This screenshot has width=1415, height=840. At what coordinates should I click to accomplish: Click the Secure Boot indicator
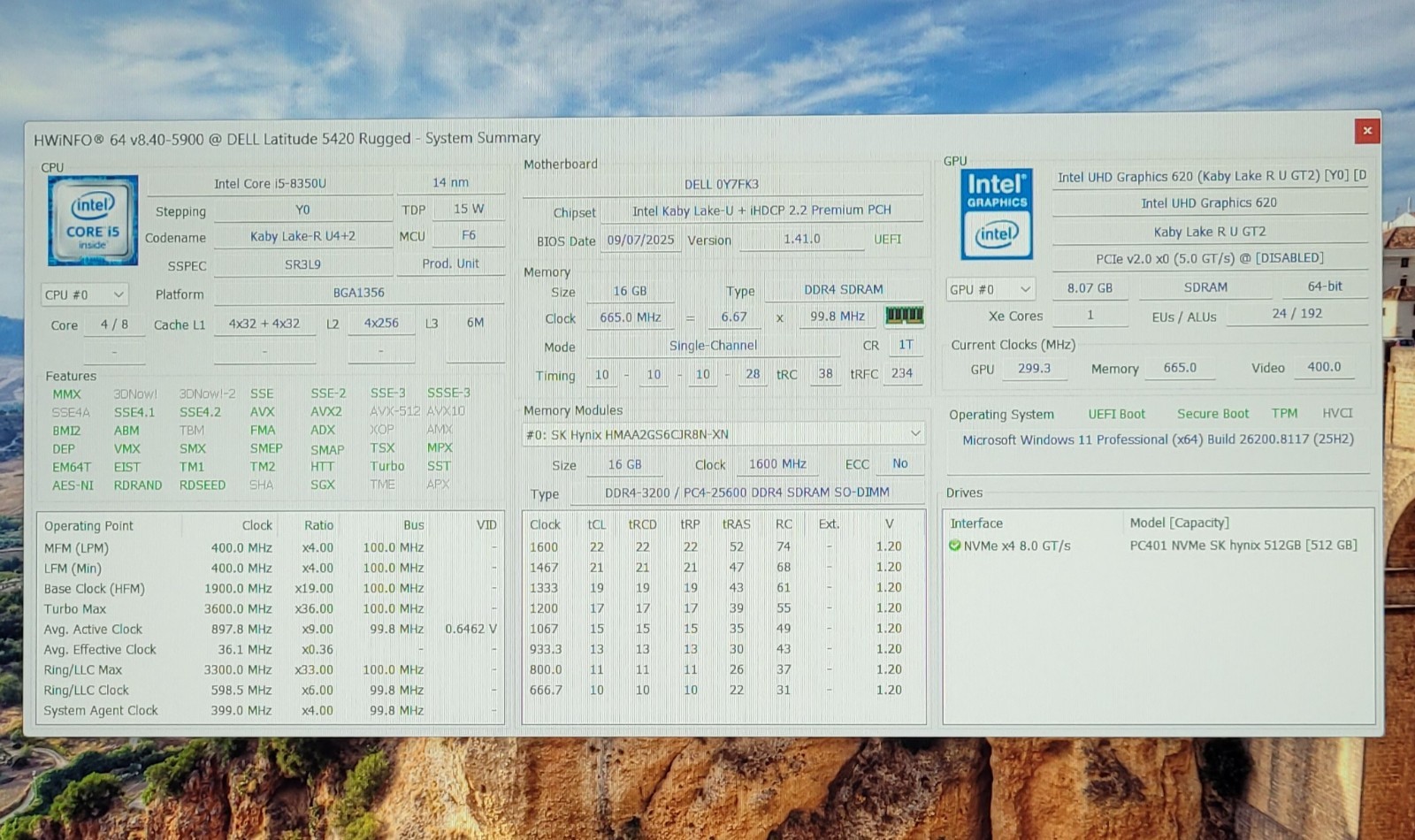click(x=1212, y=414)
